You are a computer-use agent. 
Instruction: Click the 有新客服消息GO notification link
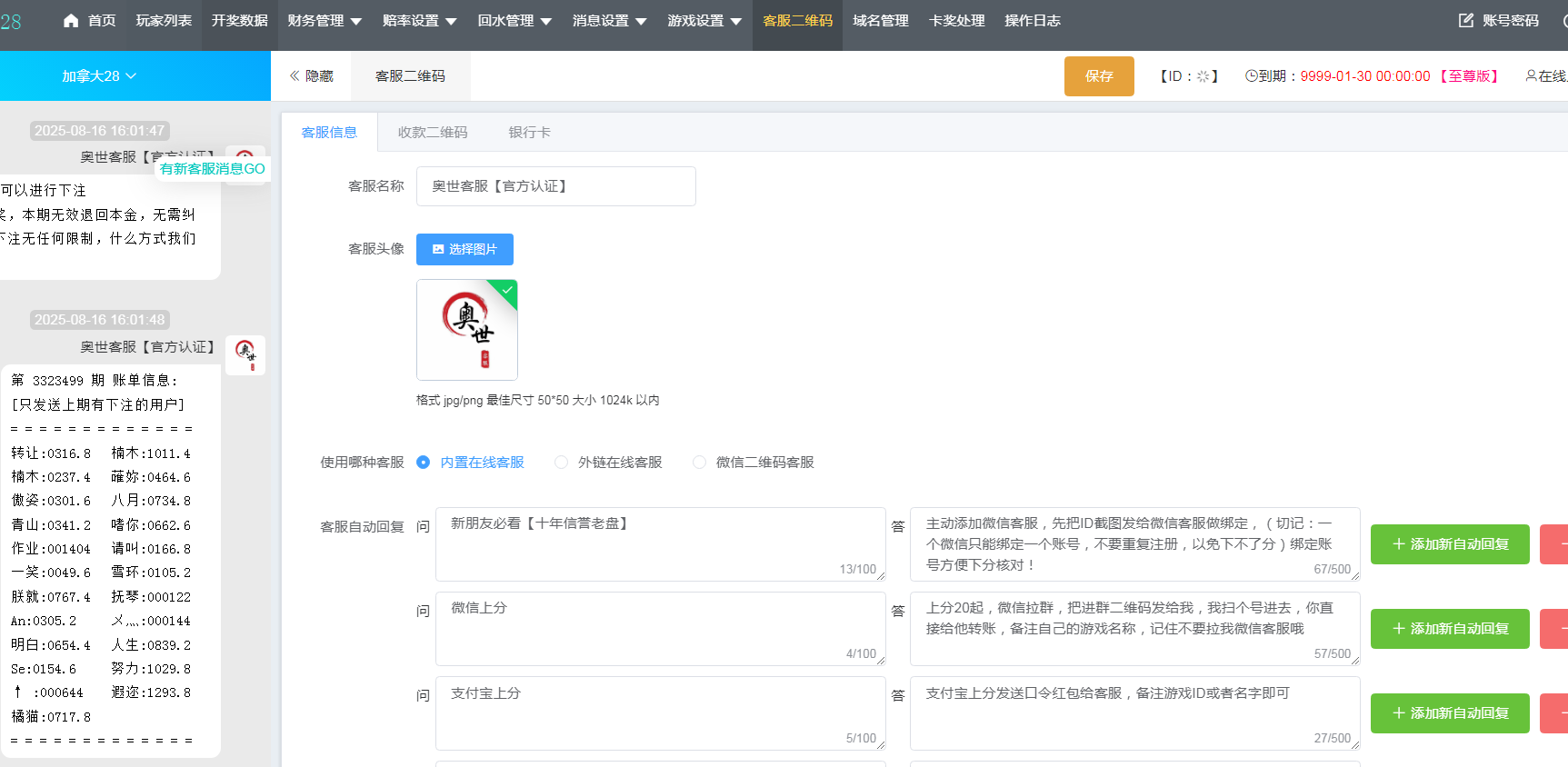point(213,169)
